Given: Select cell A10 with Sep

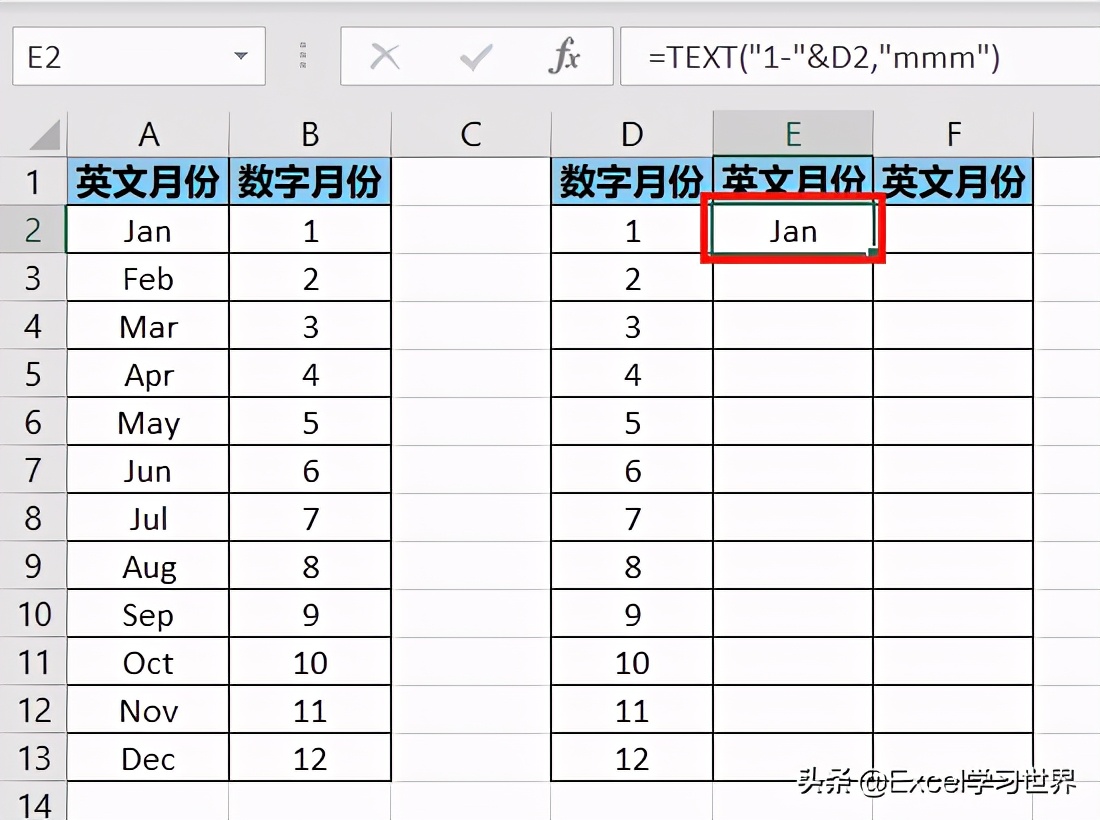Looking at the screenshot, I should [x=148, y=614].
